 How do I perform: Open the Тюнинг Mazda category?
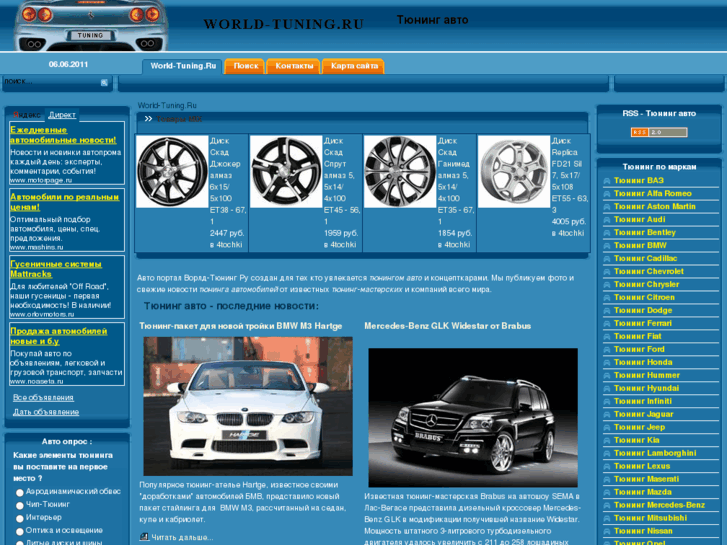[643, 492]
